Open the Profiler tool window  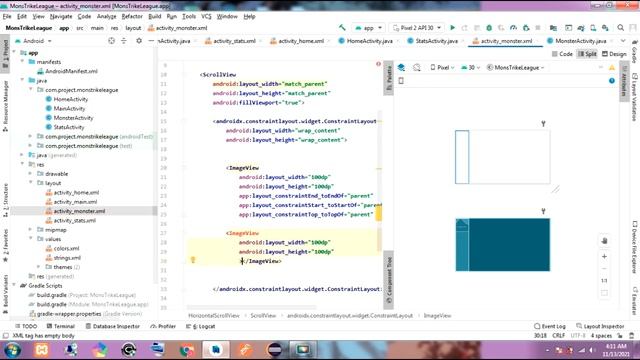(x=163, y=326)
